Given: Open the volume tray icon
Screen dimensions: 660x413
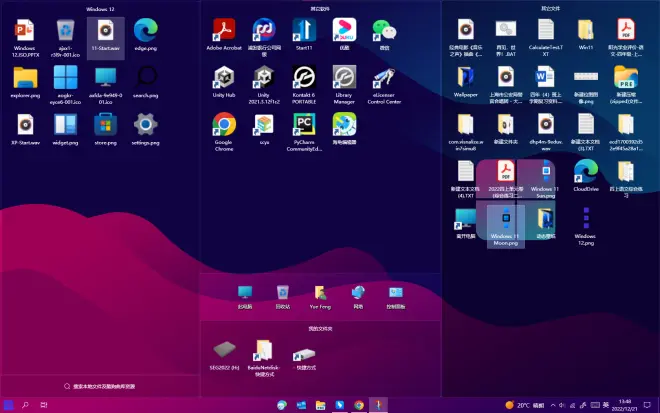Looking at the screenshot, I should (562, 405).
